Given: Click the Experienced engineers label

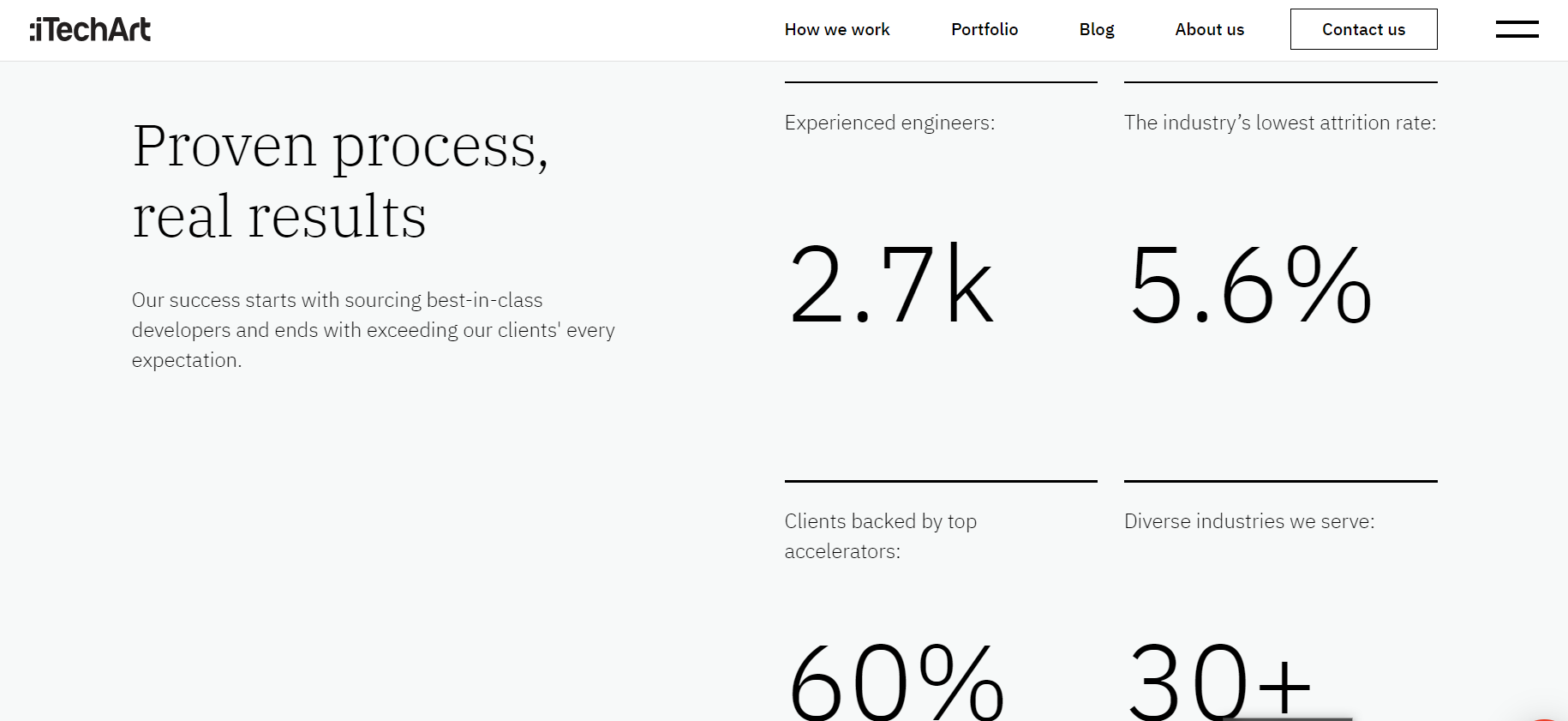Looking at the screenshot, I should (x=889, y=123).
